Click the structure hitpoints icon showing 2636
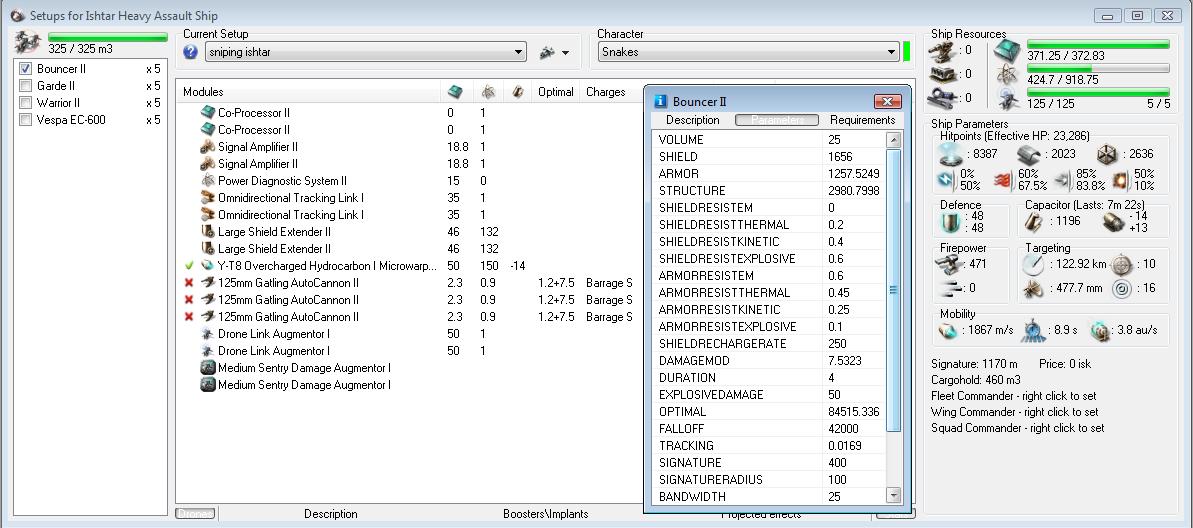Image resolution: width=1193 pixels, height=528 pixels. 1107,154
